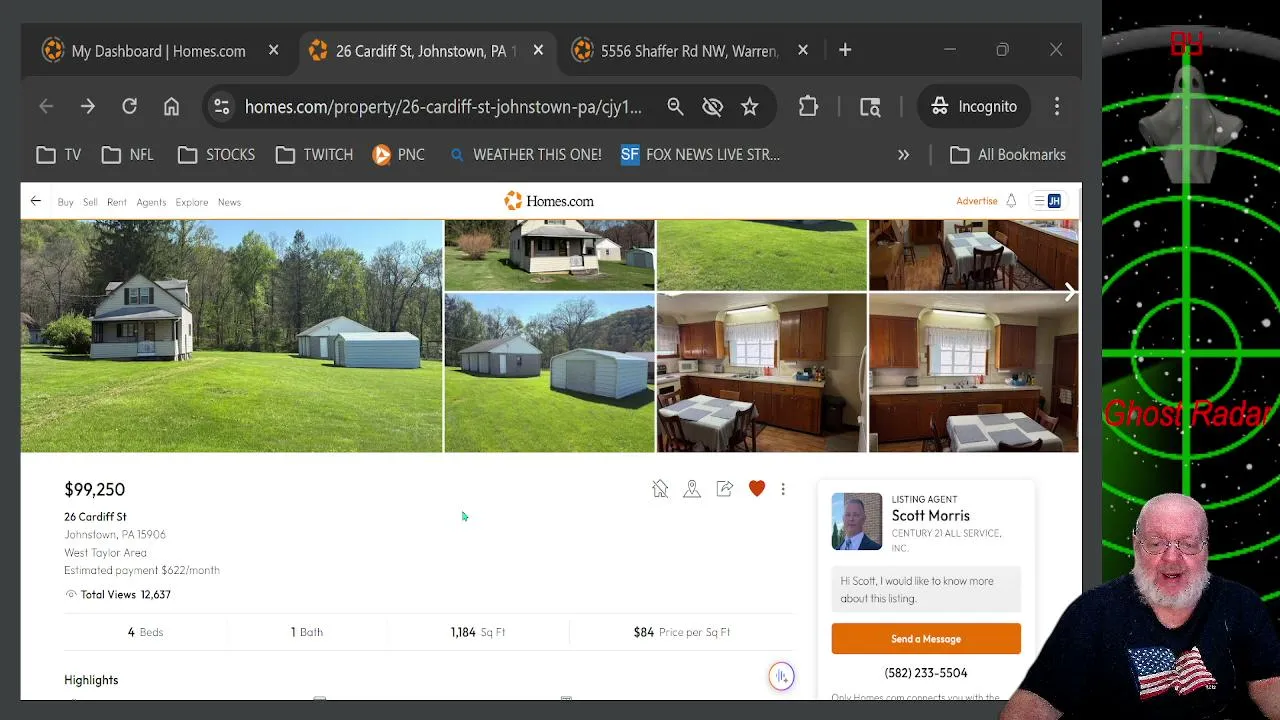Click the browser back arrow
Viewport: 1280px width, 720px height.
[x=46, y=106]
